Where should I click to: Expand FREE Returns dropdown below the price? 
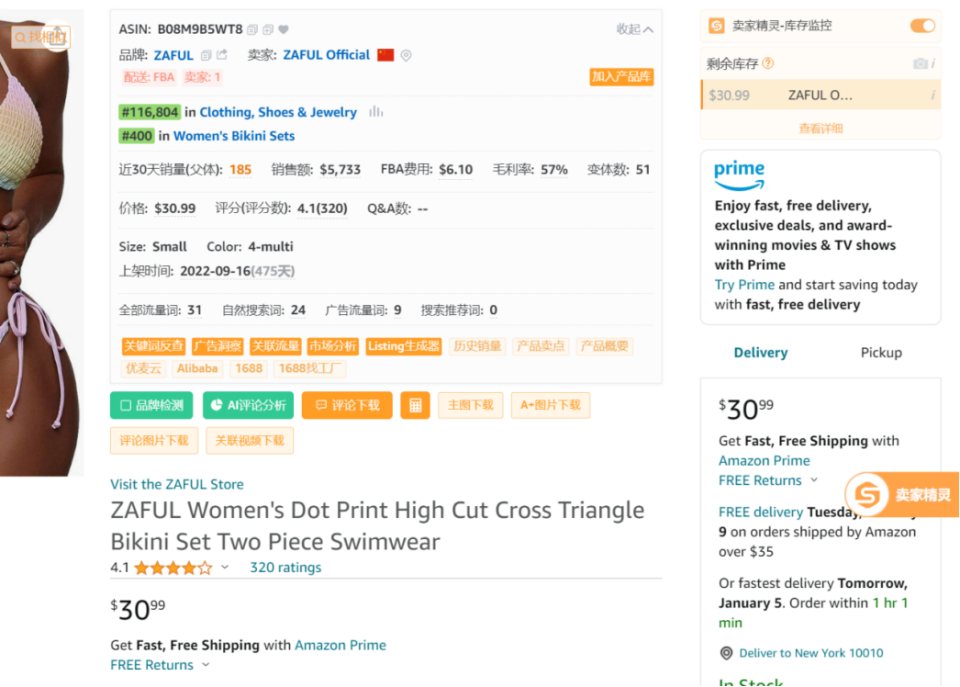coord(206,665)
